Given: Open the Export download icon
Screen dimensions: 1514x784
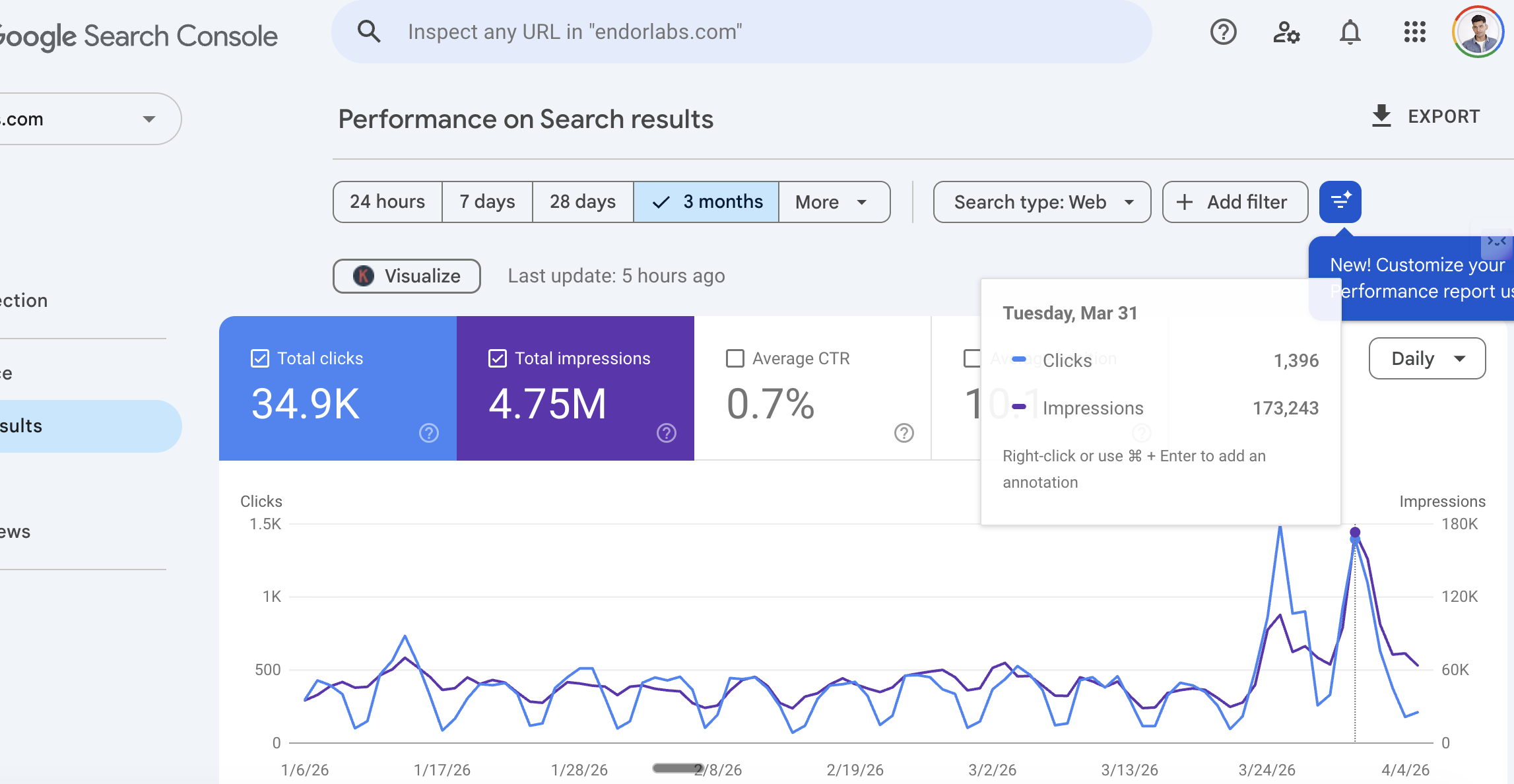Looking at the screenshot, I should coord(1381,116).
